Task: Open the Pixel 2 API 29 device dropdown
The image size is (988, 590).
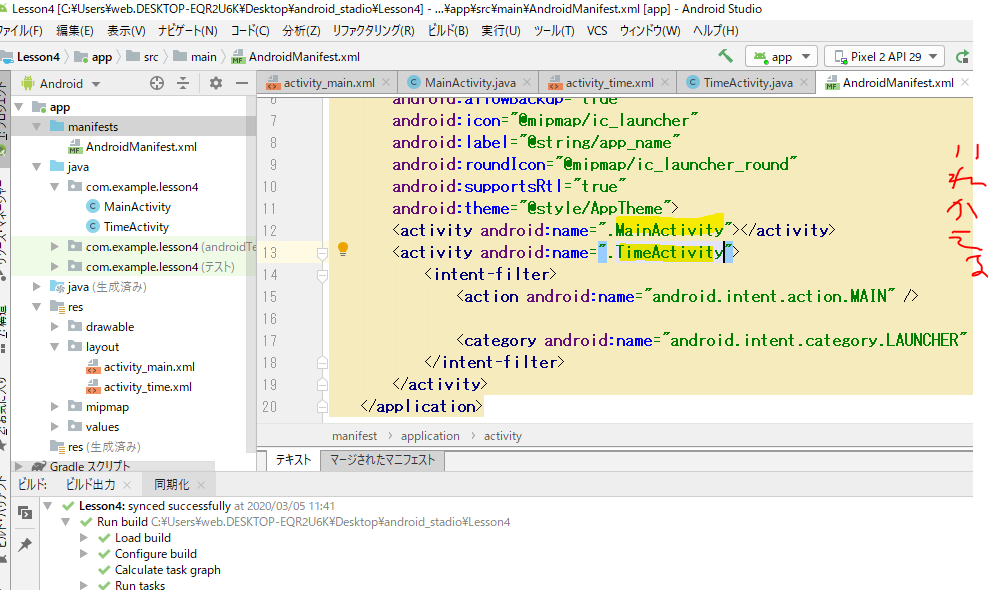Action: click(x=885, y=57)
